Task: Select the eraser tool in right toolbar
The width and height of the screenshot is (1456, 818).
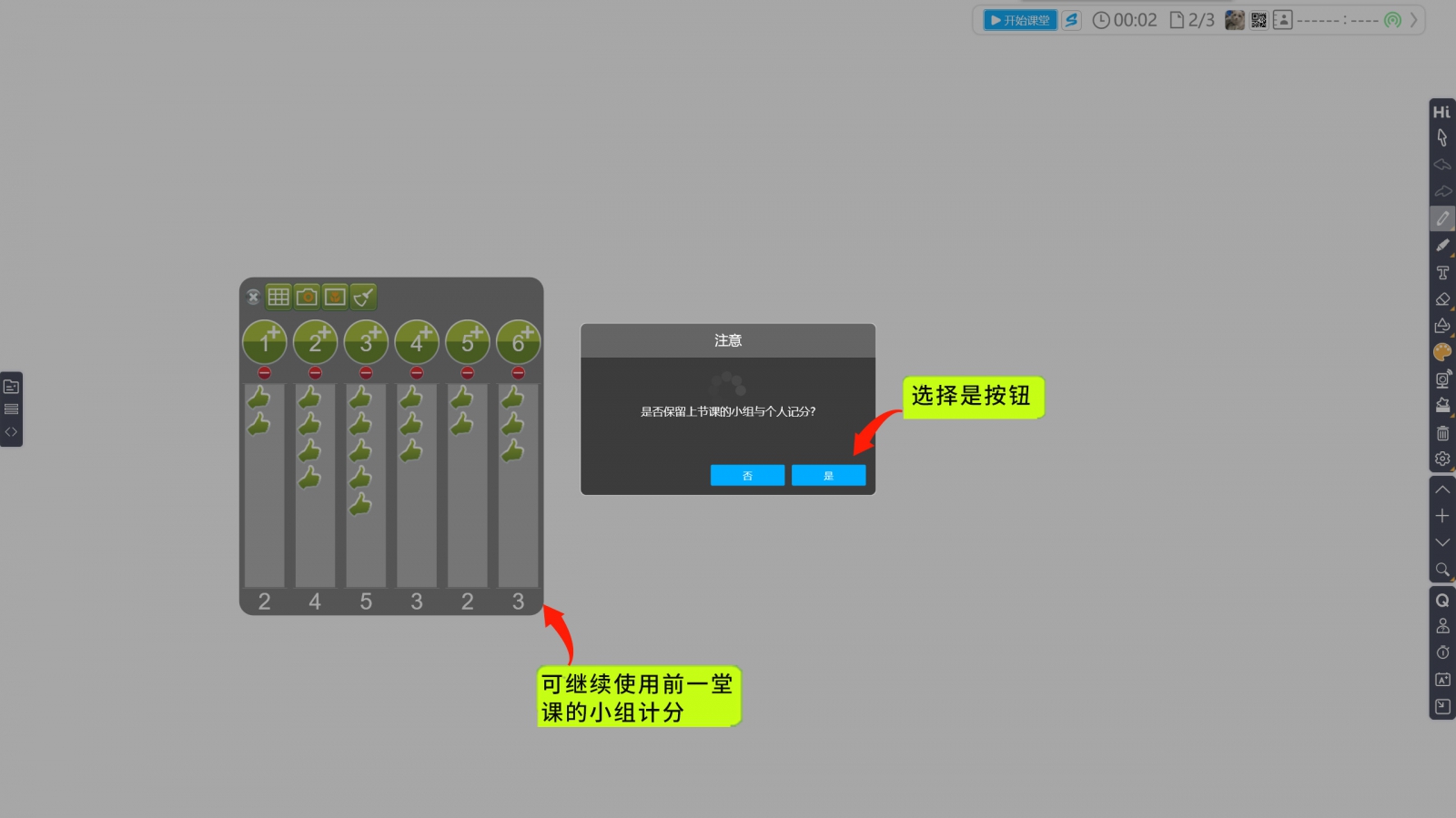Action: pos(1442,299)
